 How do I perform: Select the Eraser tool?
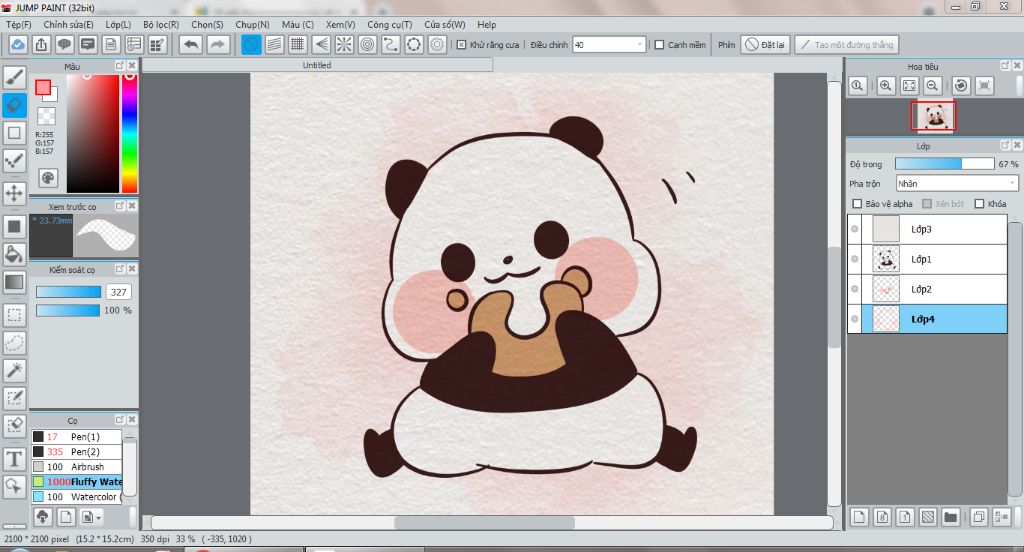point(14,105)
